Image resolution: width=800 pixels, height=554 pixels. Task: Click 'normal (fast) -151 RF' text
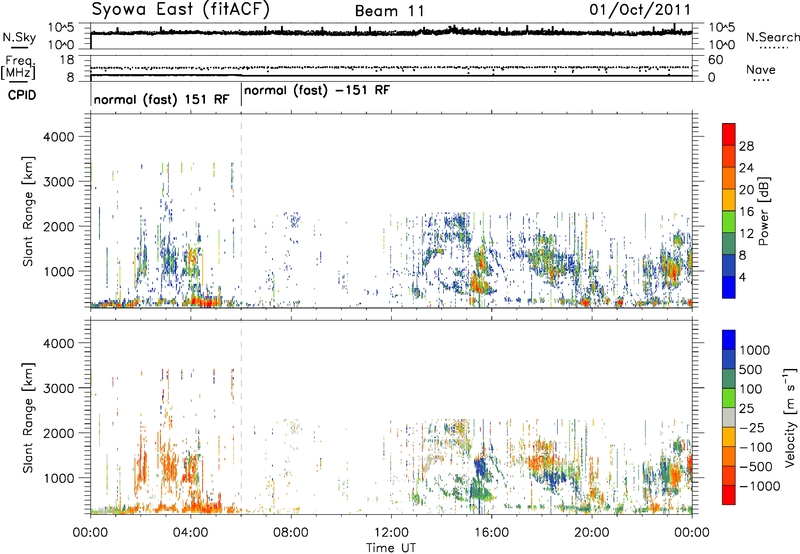point(317,90)
